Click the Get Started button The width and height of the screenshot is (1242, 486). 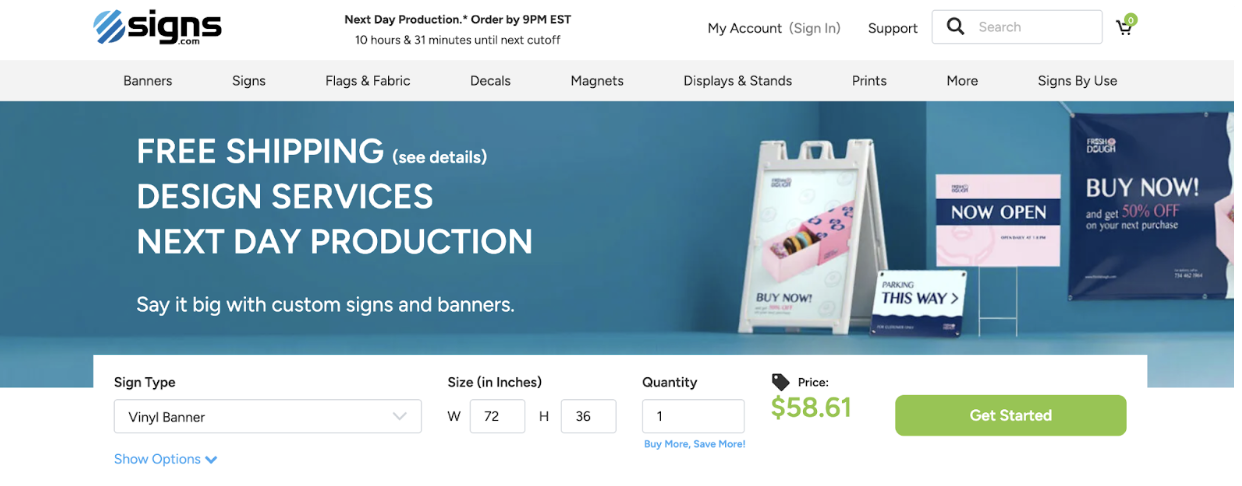click(x=1010, y=416)
